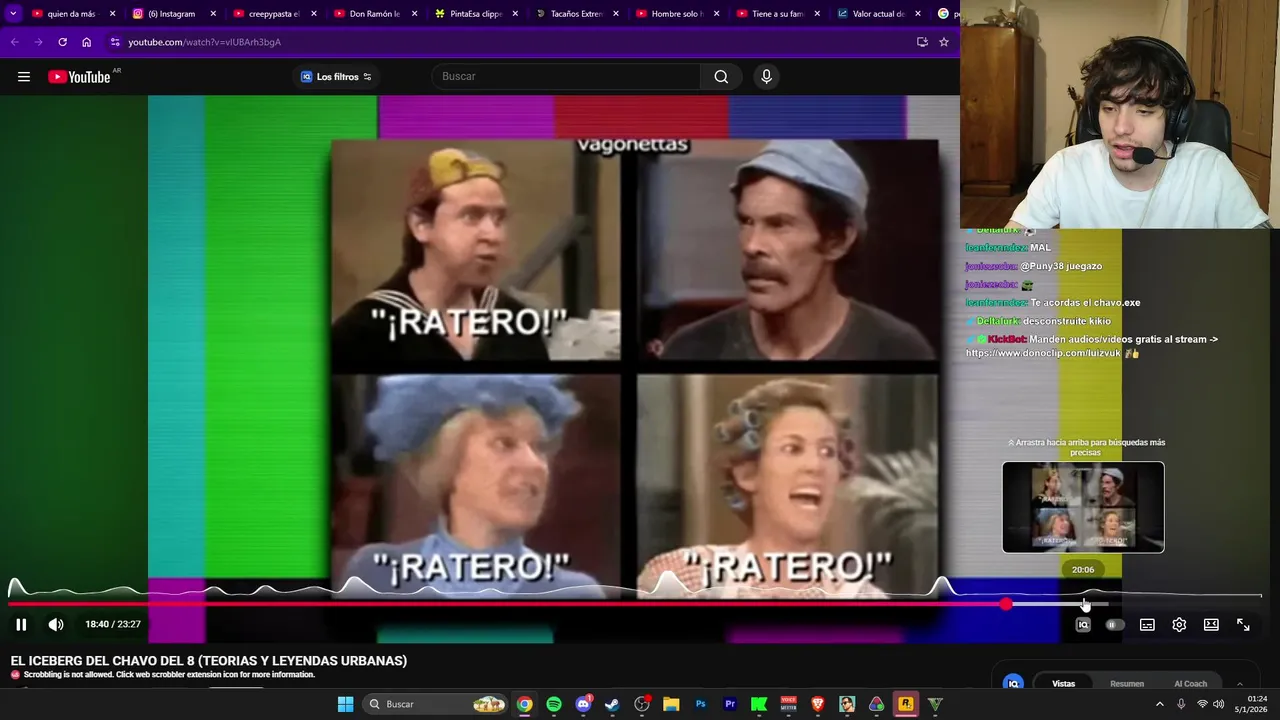Open Kick app from the taskbar
Viewport: 1280px width, 720px height.
pyautogui.click(x=759, y=704)
